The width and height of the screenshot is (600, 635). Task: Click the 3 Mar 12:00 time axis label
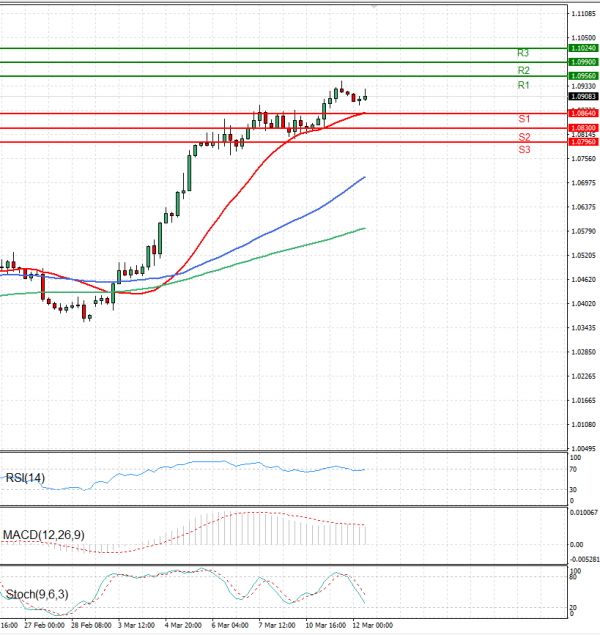click(135, 625)
